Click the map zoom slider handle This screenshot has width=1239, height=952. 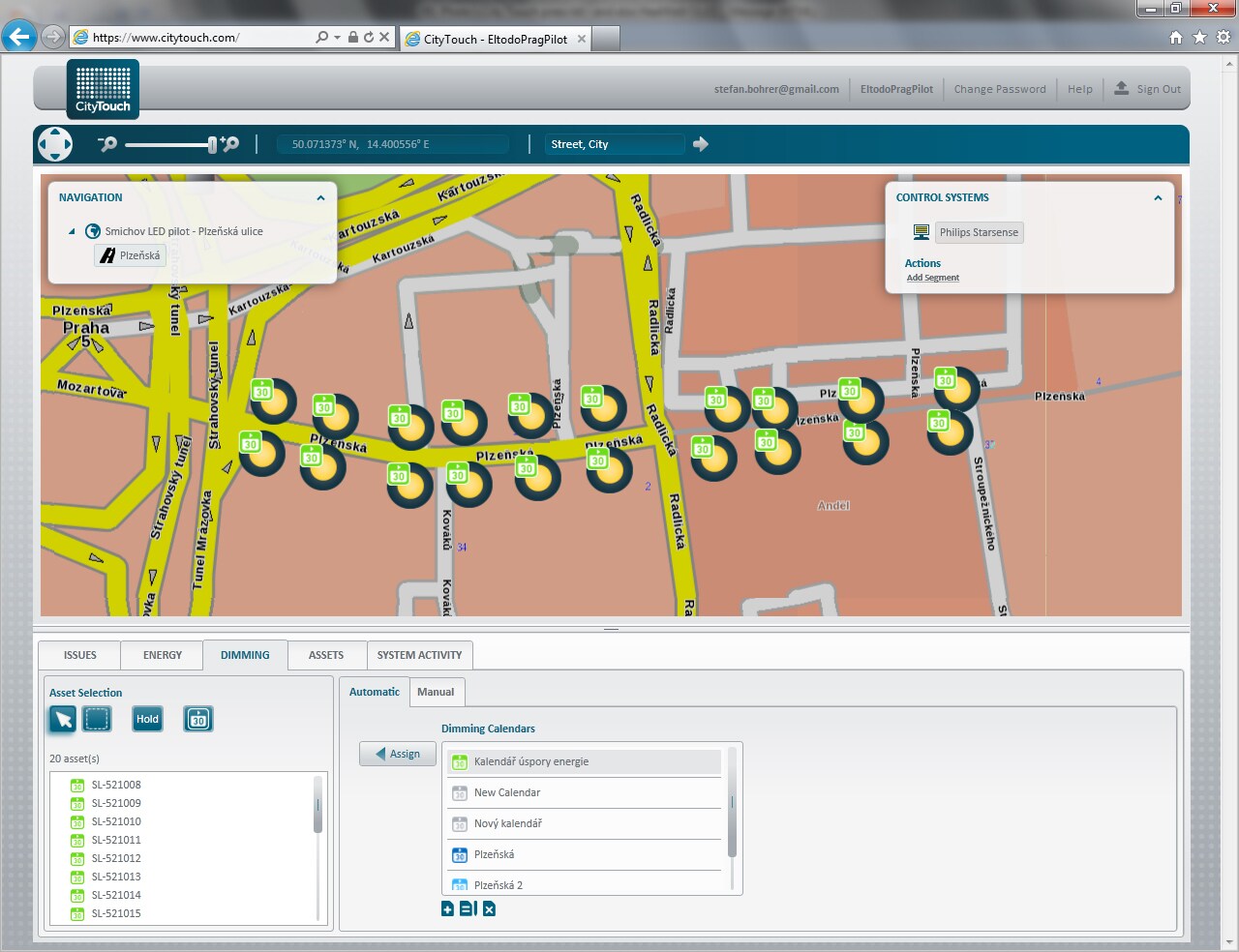tap(212, 144)
